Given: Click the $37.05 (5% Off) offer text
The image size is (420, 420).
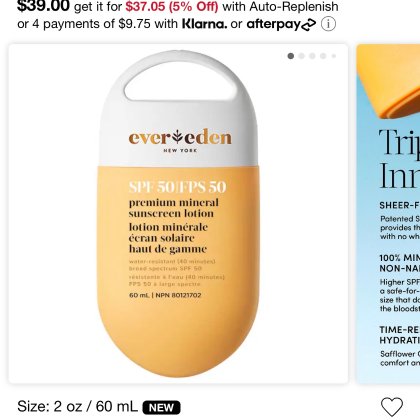Looking at the screenshot, I should [x=172, y=6].
